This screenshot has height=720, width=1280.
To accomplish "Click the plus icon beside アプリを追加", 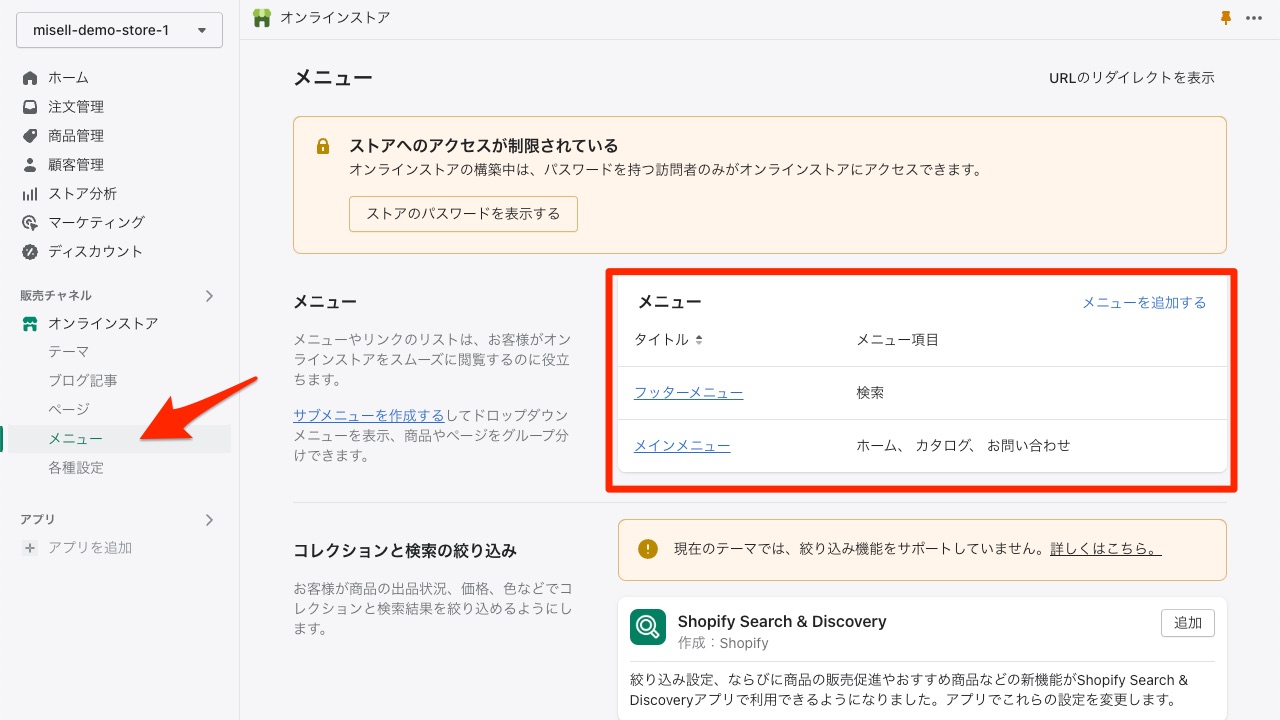I will 30,548.
